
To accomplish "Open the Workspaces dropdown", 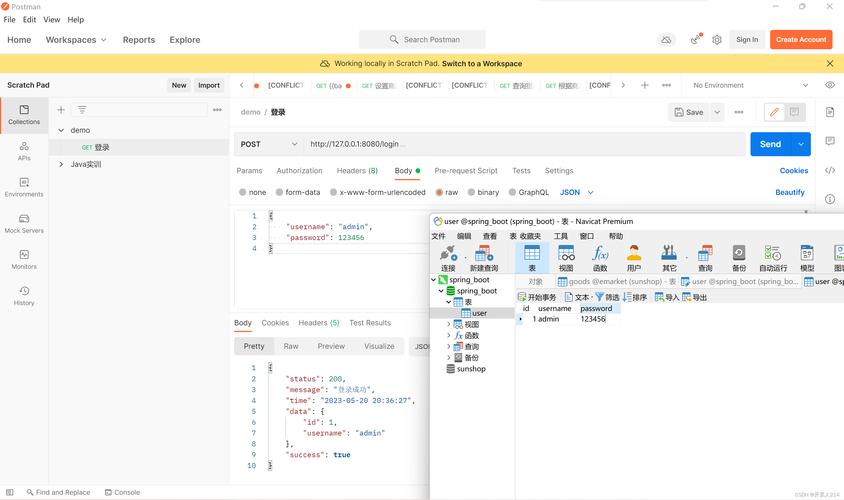I will (76, 40).
